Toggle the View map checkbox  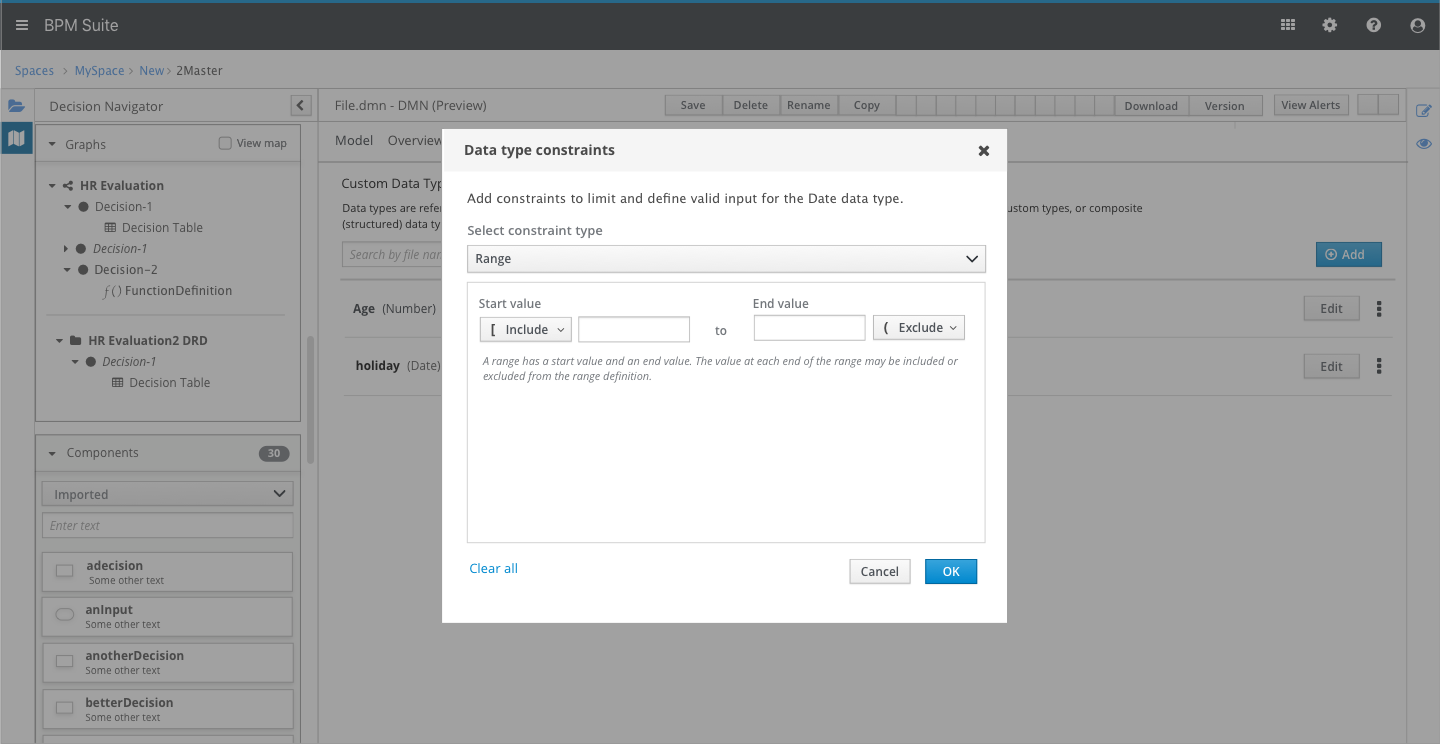coord(225,143)
